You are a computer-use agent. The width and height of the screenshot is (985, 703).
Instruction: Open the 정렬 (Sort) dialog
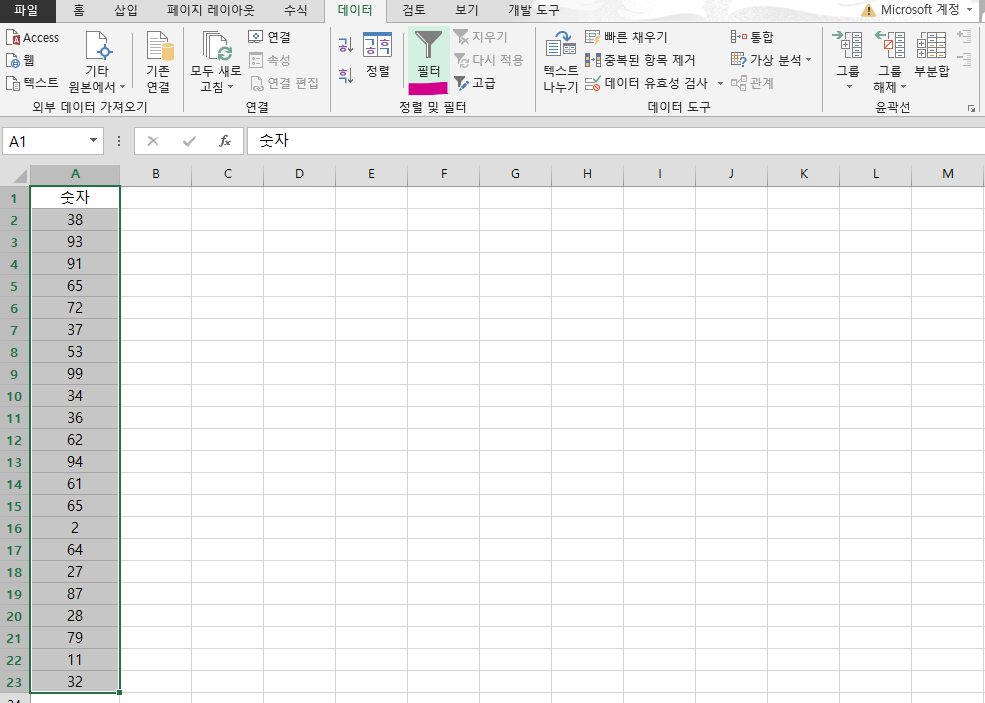click(378, 55)
